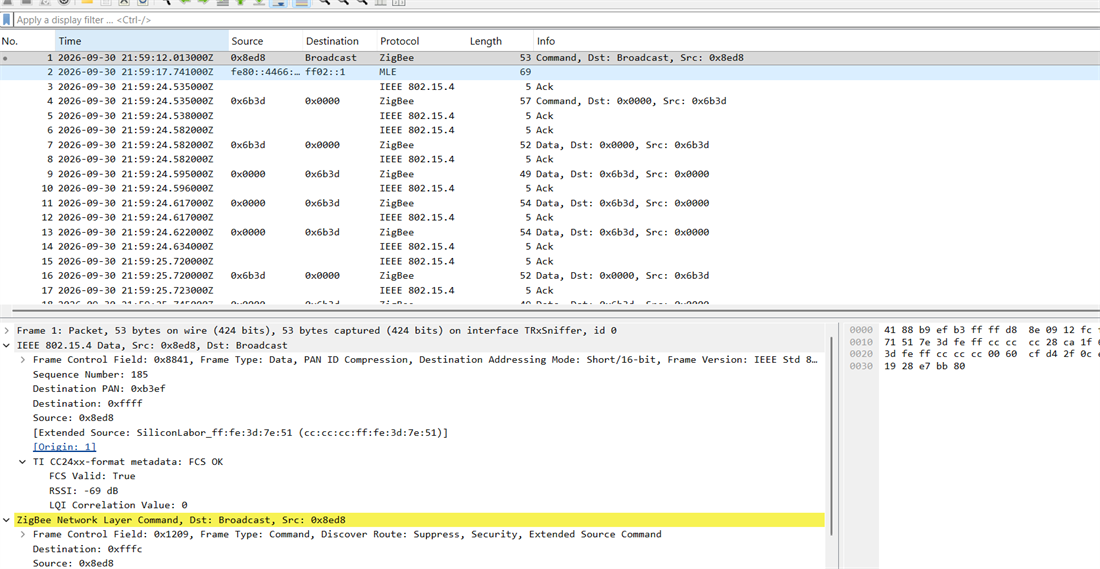The image size is (1100, 569).
Task: Select 'RSSI: -69 dB' field
Action: [x=85, y=490]
